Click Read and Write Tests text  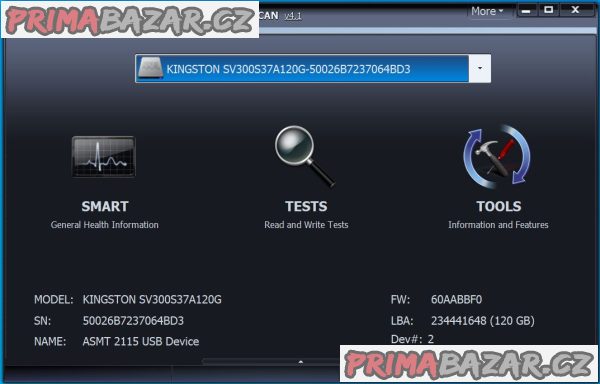306,225
